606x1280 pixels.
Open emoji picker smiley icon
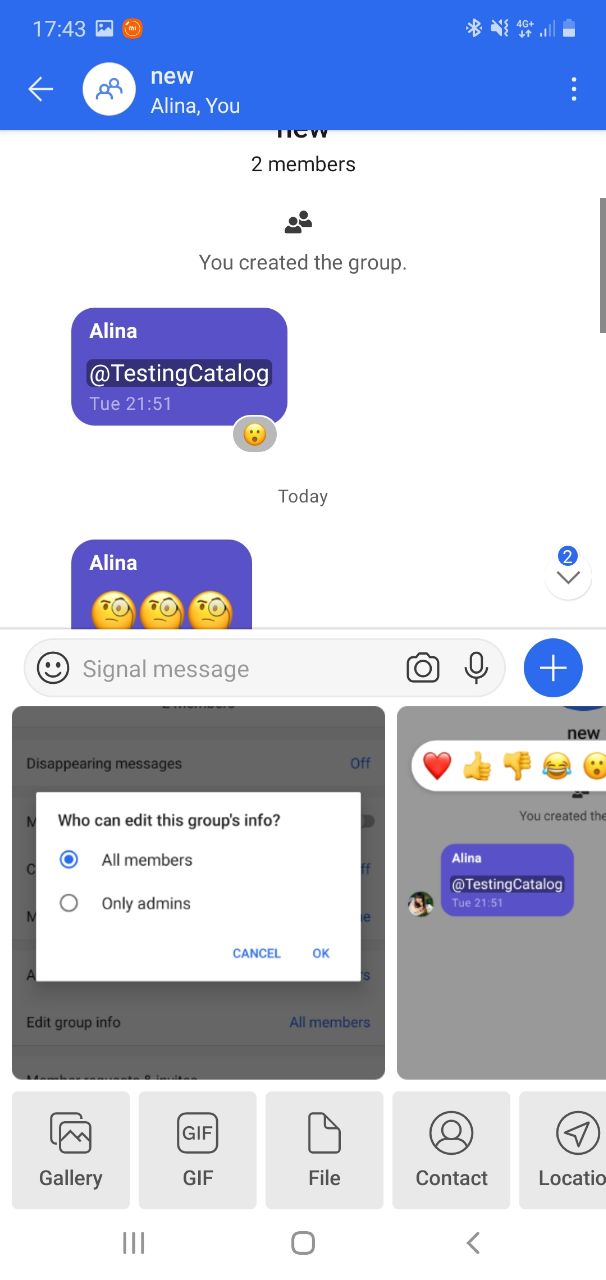53,668
